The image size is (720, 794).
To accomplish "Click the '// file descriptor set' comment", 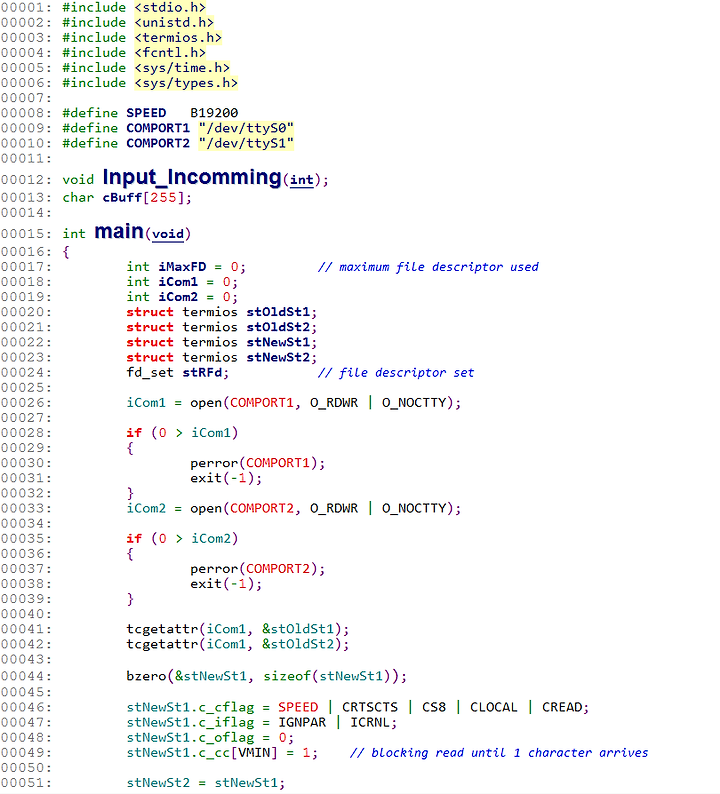I will 396,373.
